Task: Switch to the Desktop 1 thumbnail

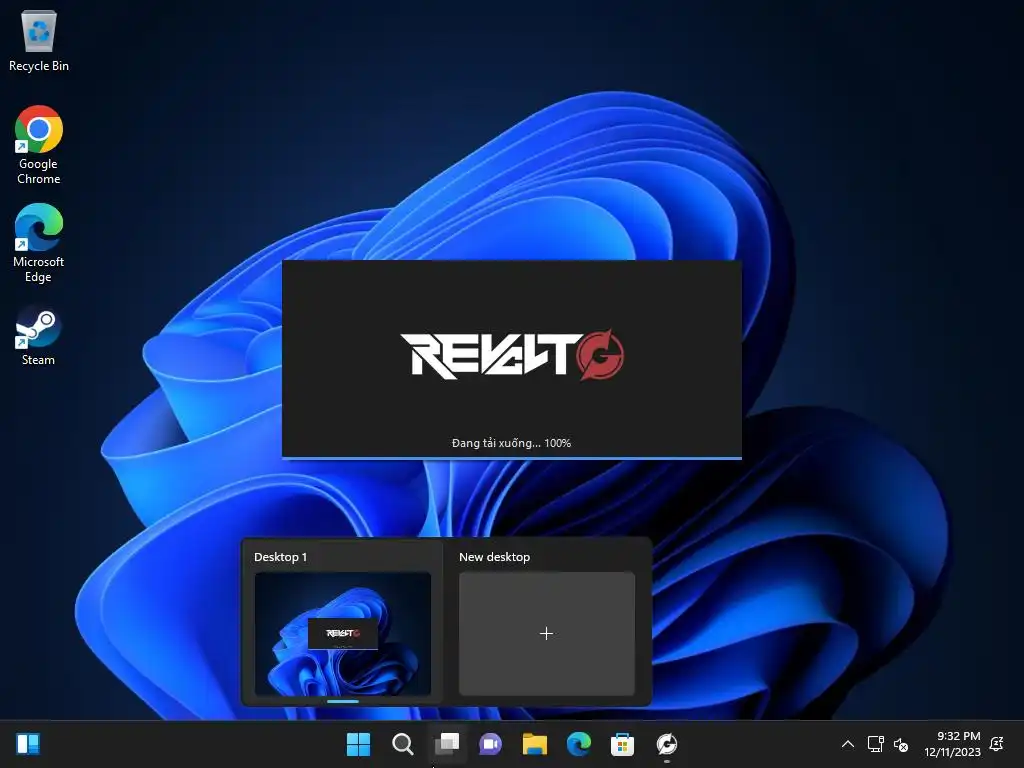Action: [x=343, y=633]
